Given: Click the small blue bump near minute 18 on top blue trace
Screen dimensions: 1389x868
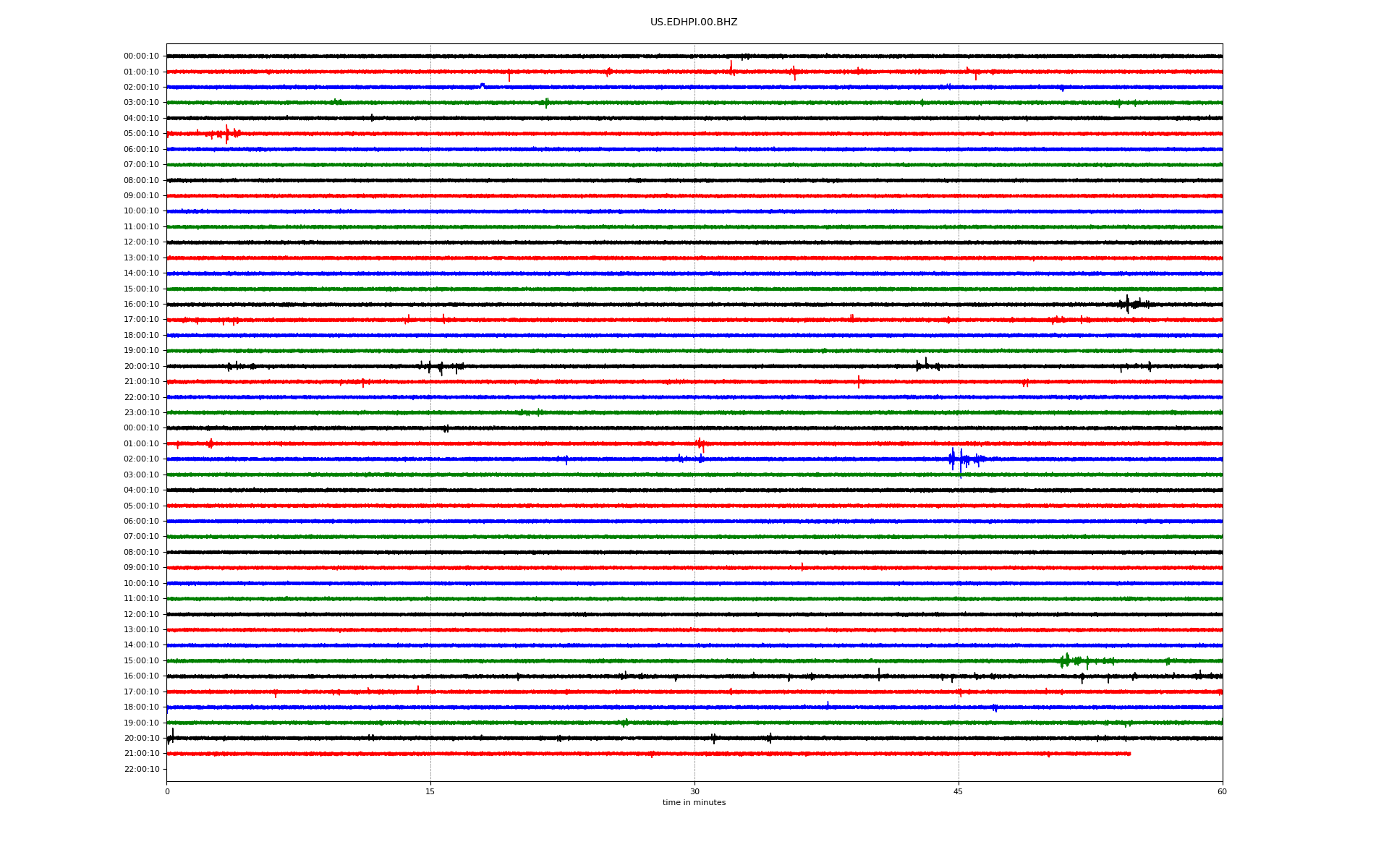Looking at the screenshot, I should click(483, 85).
